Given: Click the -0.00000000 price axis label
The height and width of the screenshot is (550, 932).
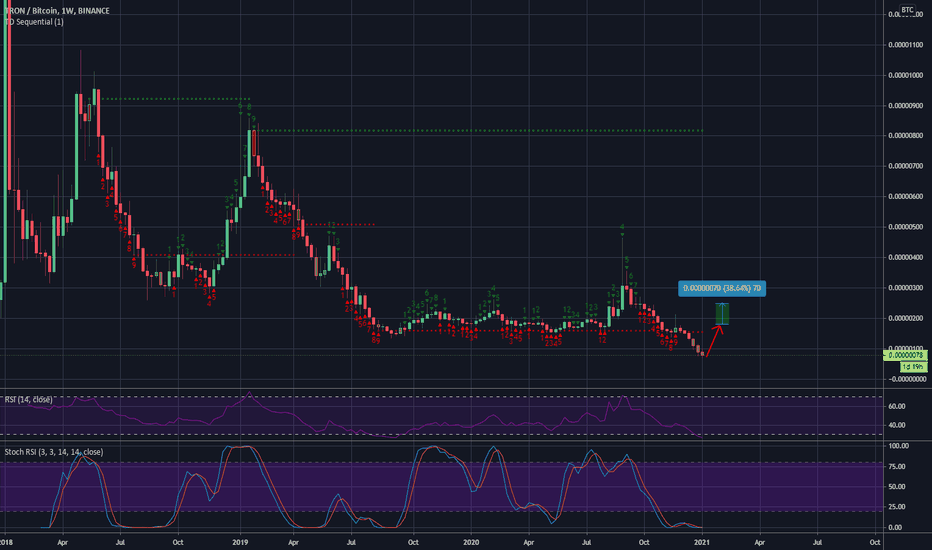Looking at the screenshot, I should tap(906, 379).
